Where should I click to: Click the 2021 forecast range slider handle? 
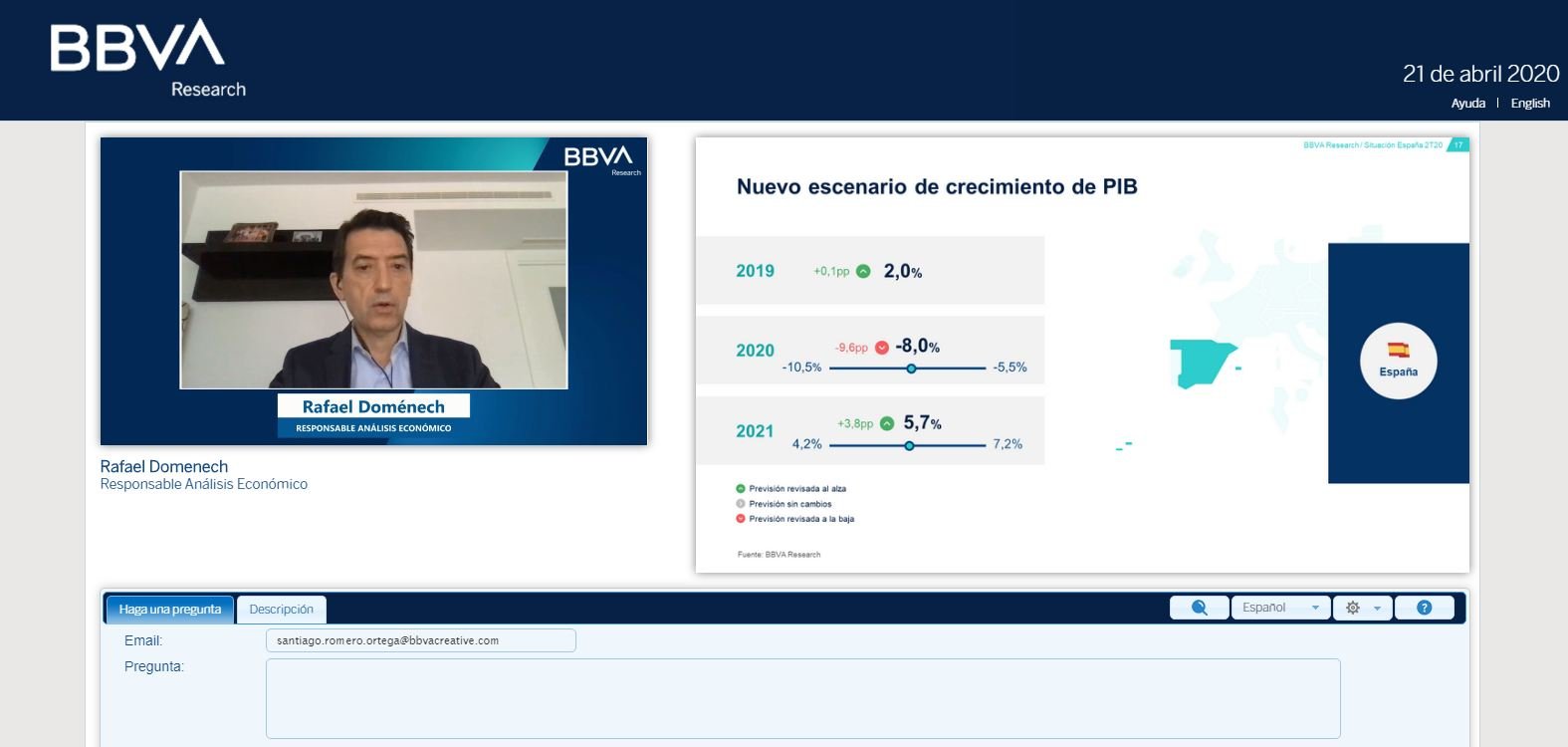(909, 446)
